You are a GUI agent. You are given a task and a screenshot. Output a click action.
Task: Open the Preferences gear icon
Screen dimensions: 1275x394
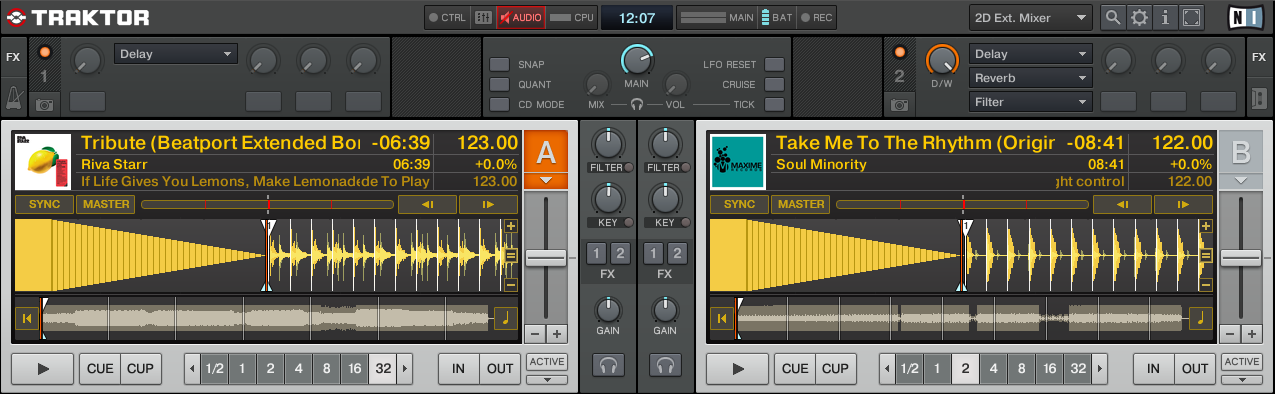[1139, 17]
